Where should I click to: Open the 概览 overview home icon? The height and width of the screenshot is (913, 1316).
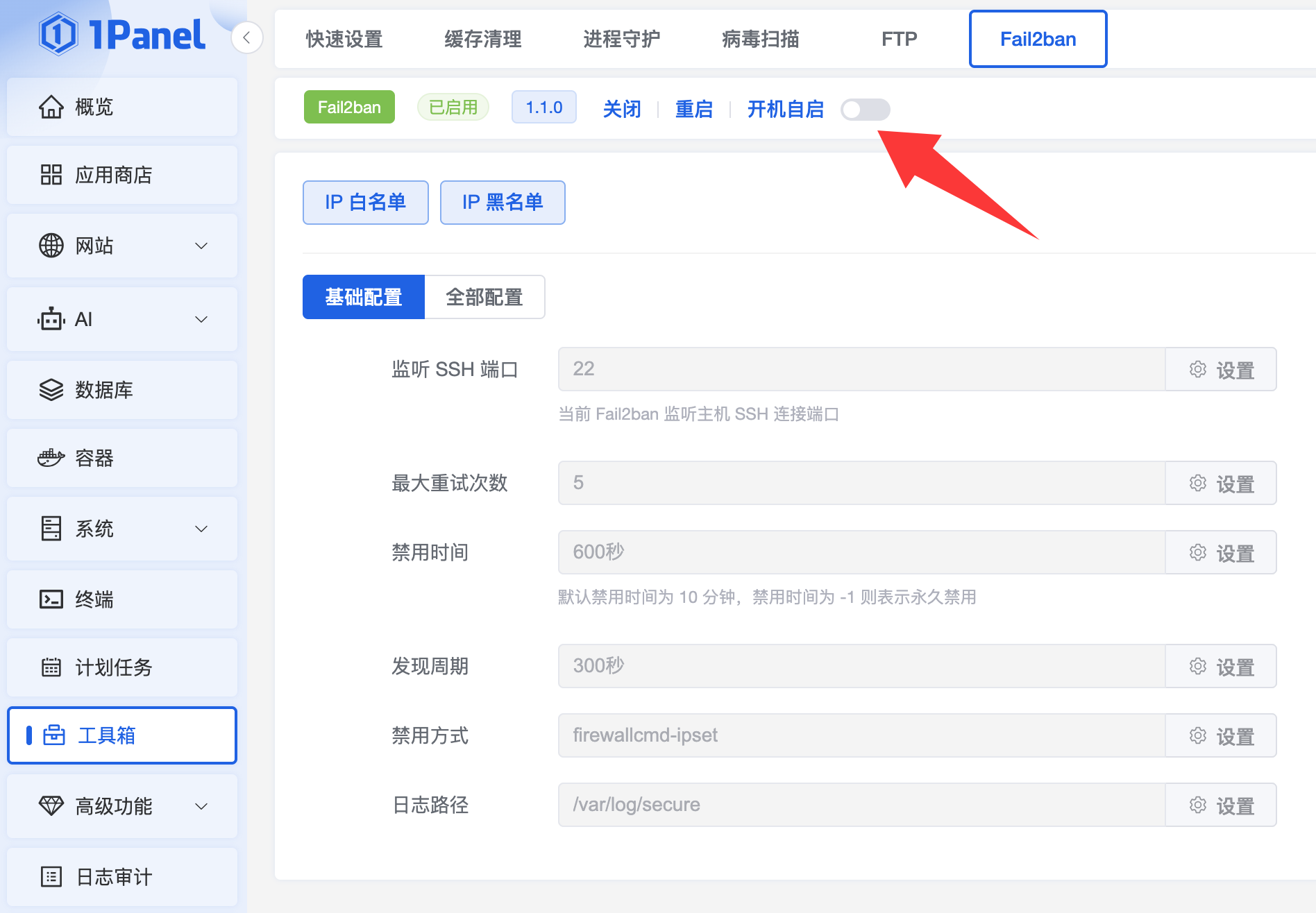point(51,107)
